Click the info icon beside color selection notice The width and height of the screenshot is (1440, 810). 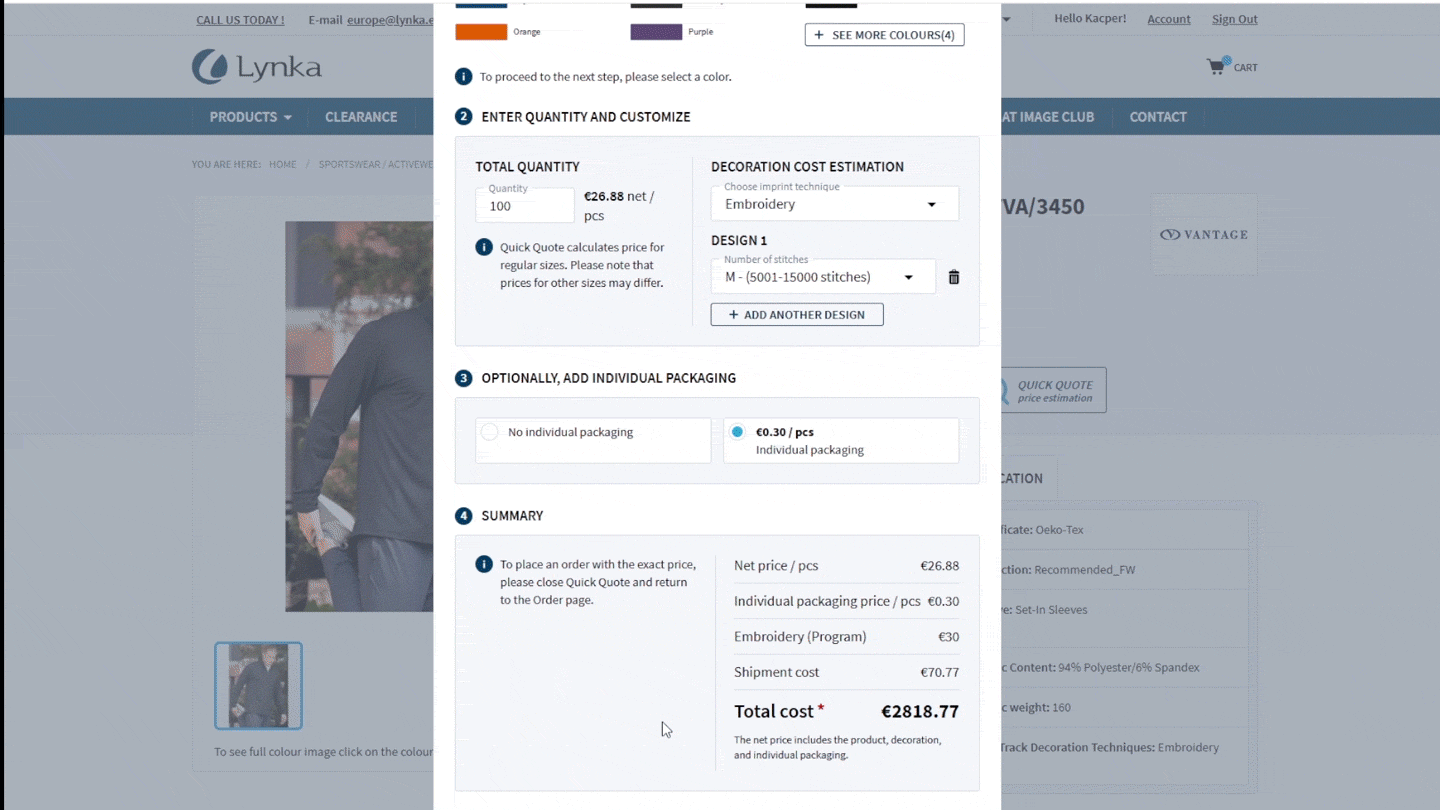click(464, 77)
